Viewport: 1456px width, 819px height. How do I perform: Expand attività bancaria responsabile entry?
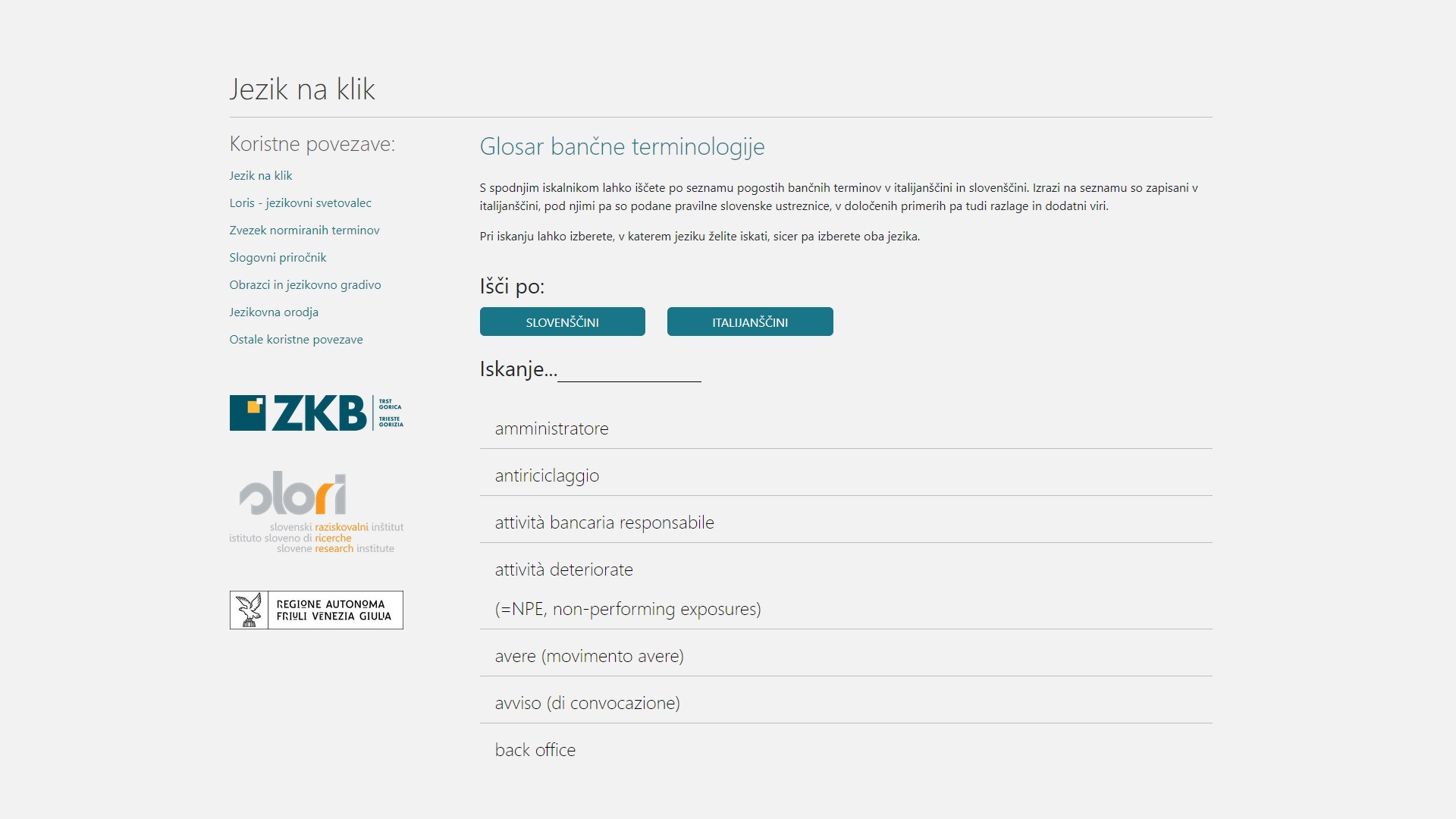pos(604,522)
